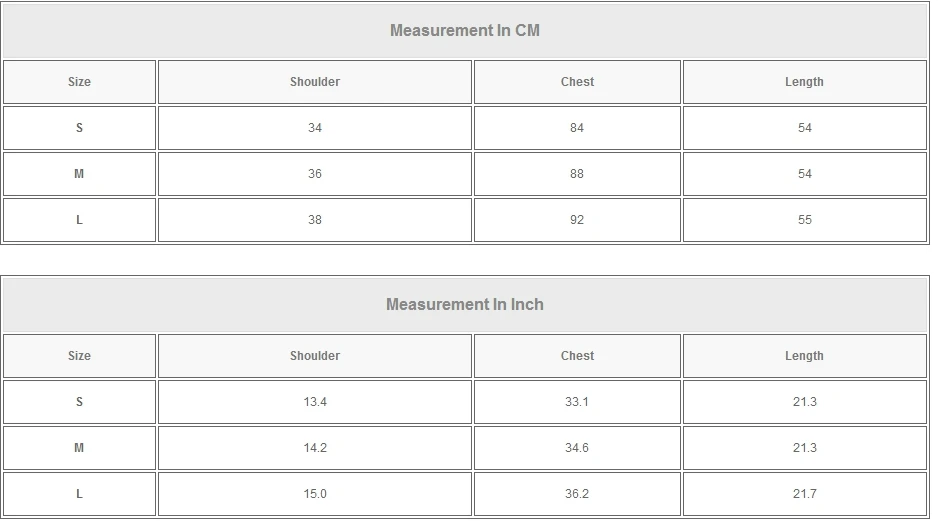Click the Size header in the Inch table

point(79,356)
